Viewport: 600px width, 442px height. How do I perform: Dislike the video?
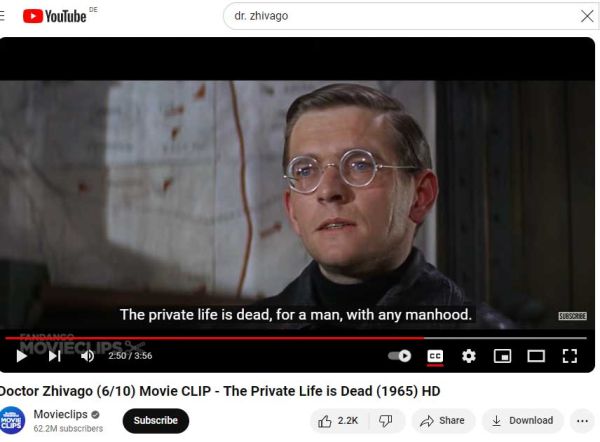[386, 421]
